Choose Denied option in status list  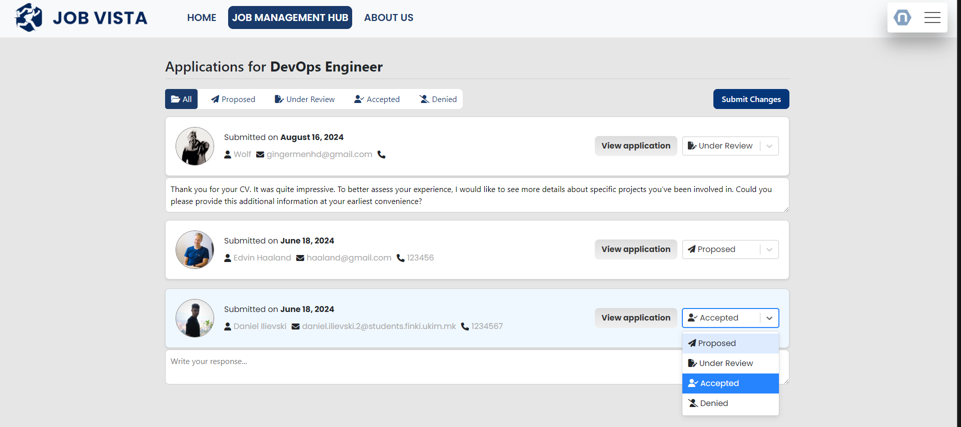click(730, 404)
